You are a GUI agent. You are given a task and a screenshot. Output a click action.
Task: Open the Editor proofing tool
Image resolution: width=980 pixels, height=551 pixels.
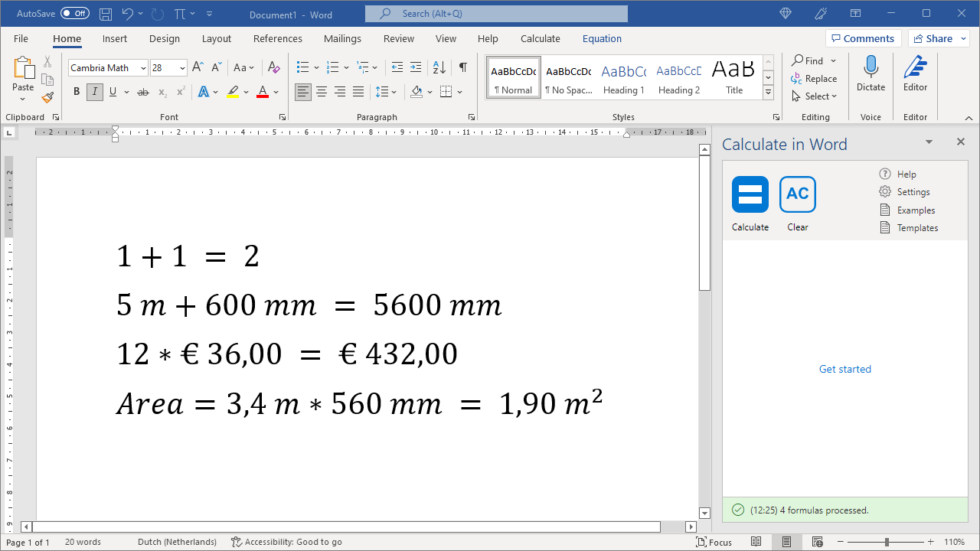click(x=915, y=73)
